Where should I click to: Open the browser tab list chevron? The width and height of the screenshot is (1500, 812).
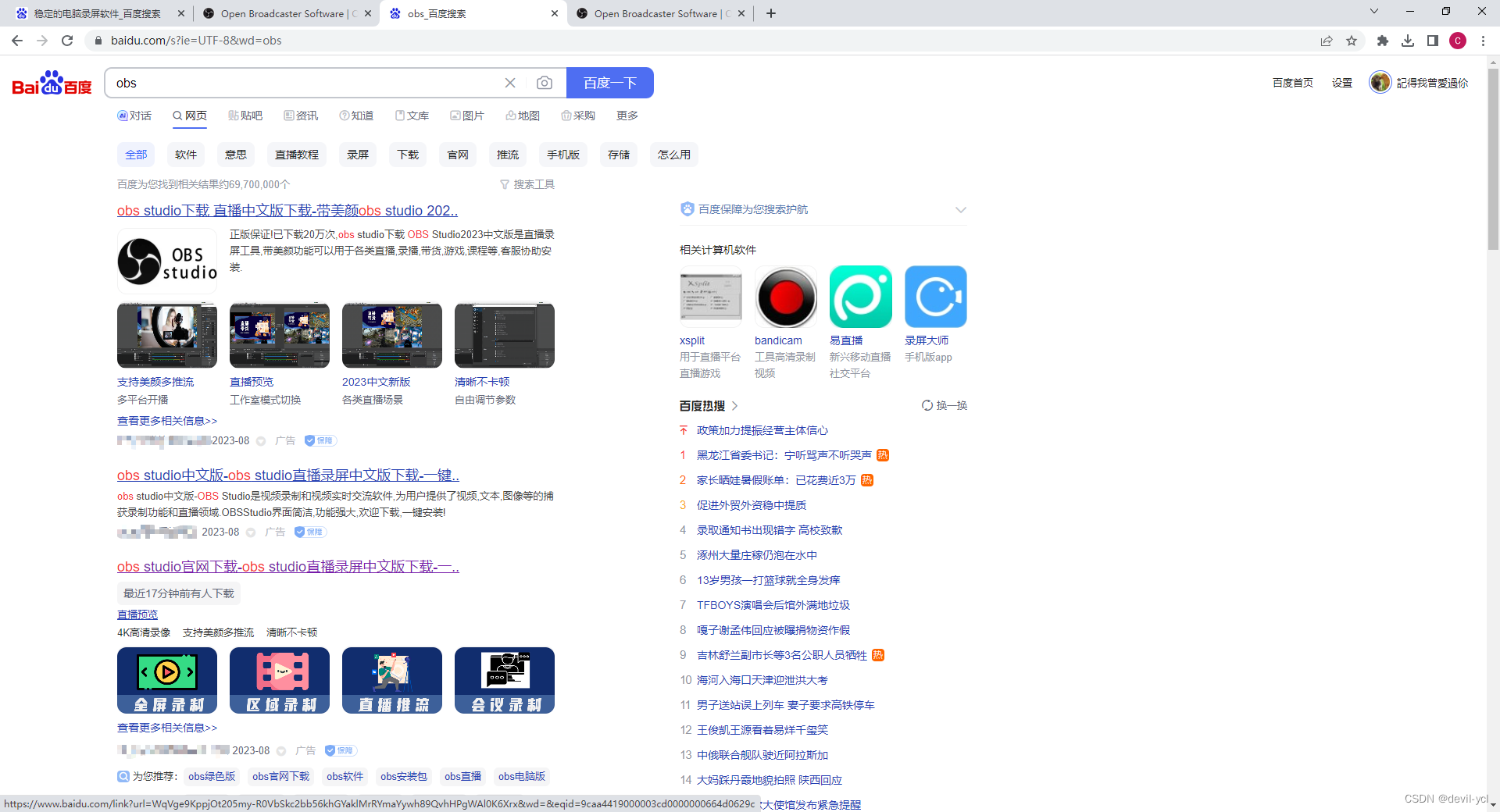click(1373, 12)
